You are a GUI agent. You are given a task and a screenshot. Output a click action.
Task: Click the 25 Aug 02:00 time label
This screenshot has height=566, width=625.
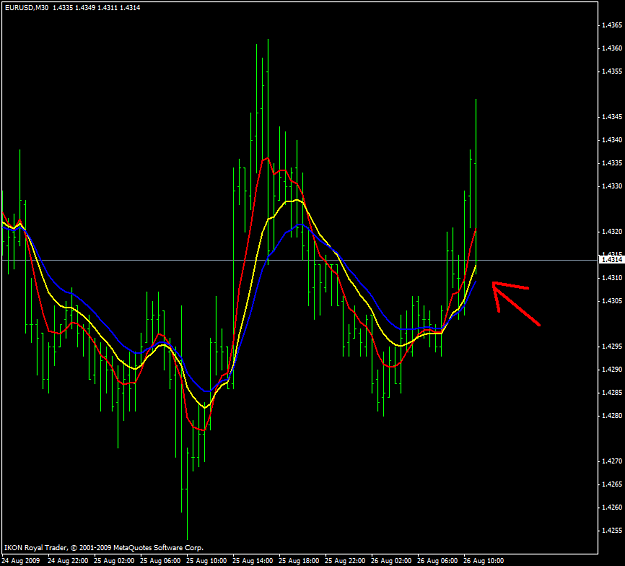tap(114, 561)
